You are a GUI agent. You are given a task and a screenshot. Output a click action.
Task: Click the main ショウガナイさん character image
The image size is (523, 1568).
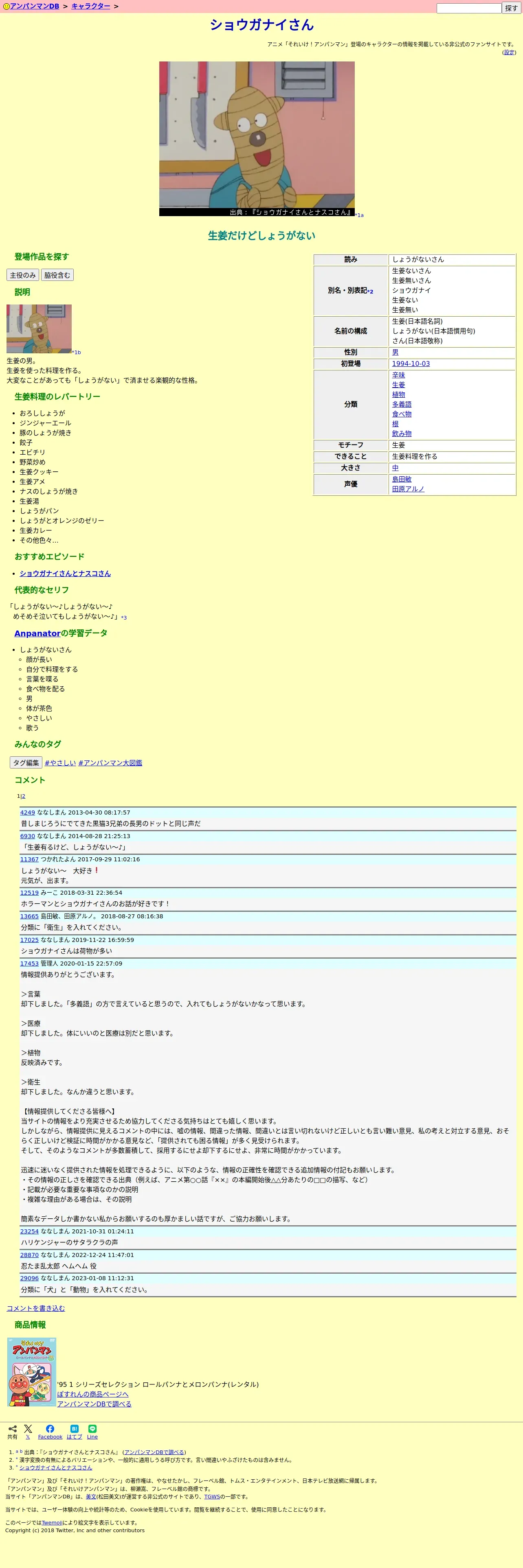256,138
